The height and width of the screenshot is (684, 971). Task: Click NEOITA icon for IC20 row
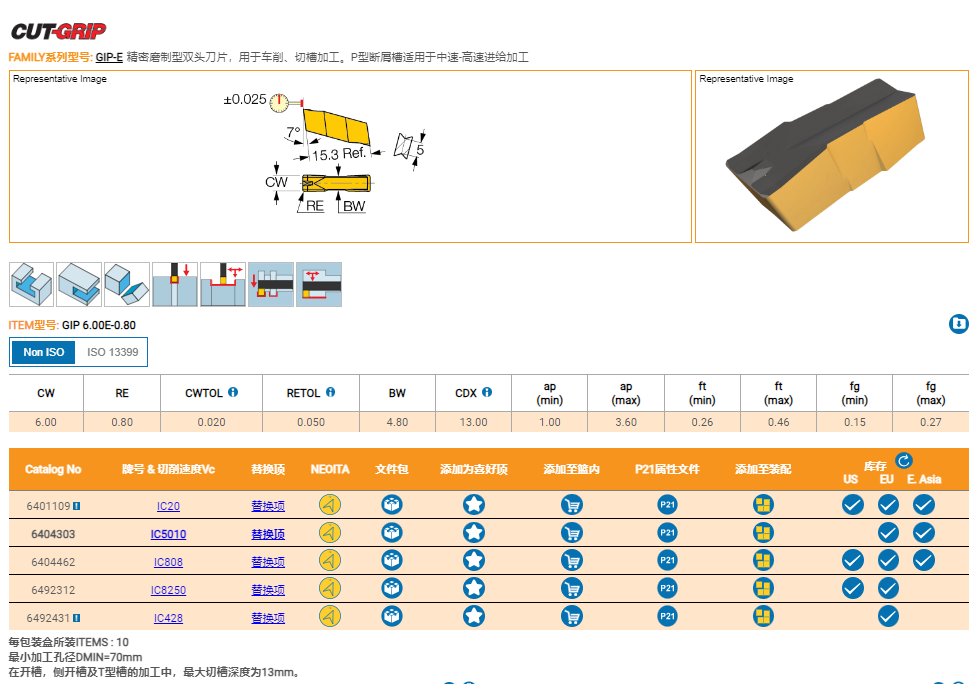point(329,506)
